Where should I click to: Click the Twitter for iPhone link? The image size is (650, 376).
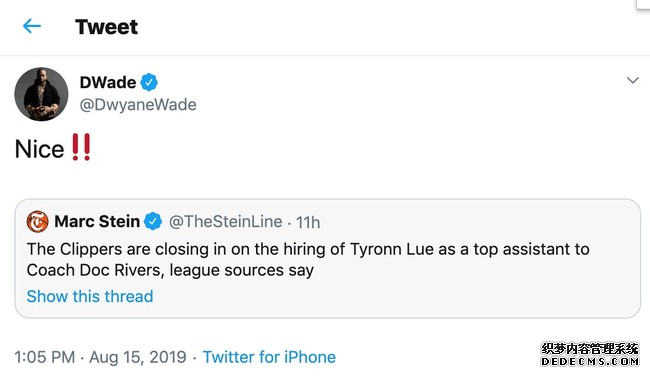pyautogui.click(x=269, y=357)
